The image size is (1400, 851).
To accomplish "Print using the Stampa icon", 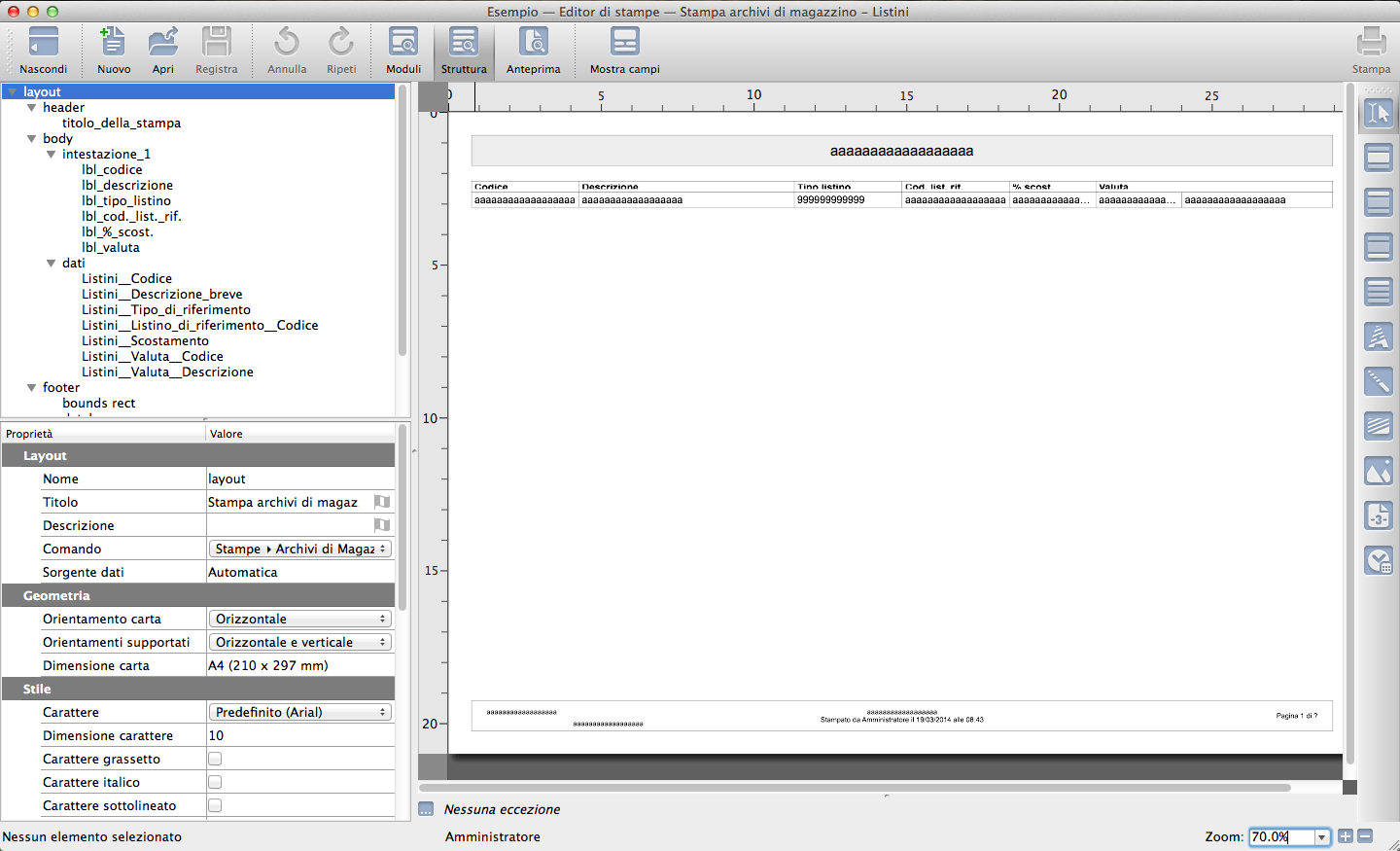I will (1371, 45).
